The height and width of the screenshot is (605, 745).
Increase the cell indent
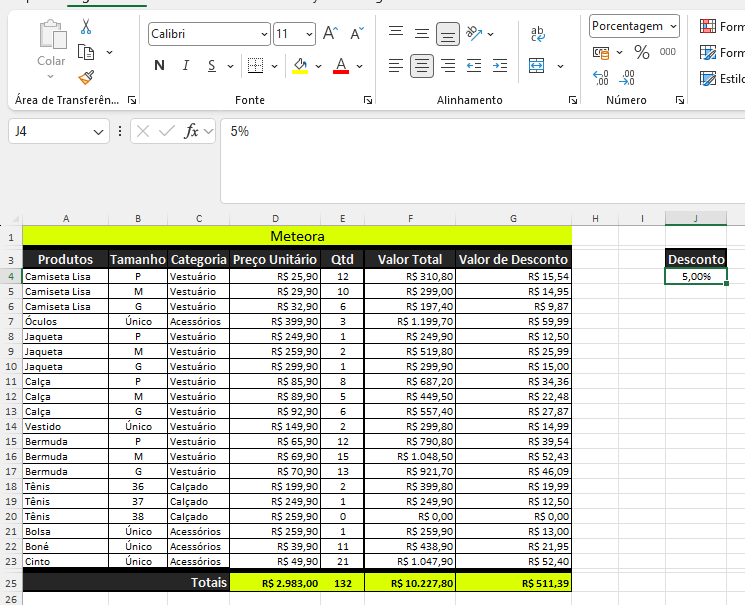pos(500,66)
